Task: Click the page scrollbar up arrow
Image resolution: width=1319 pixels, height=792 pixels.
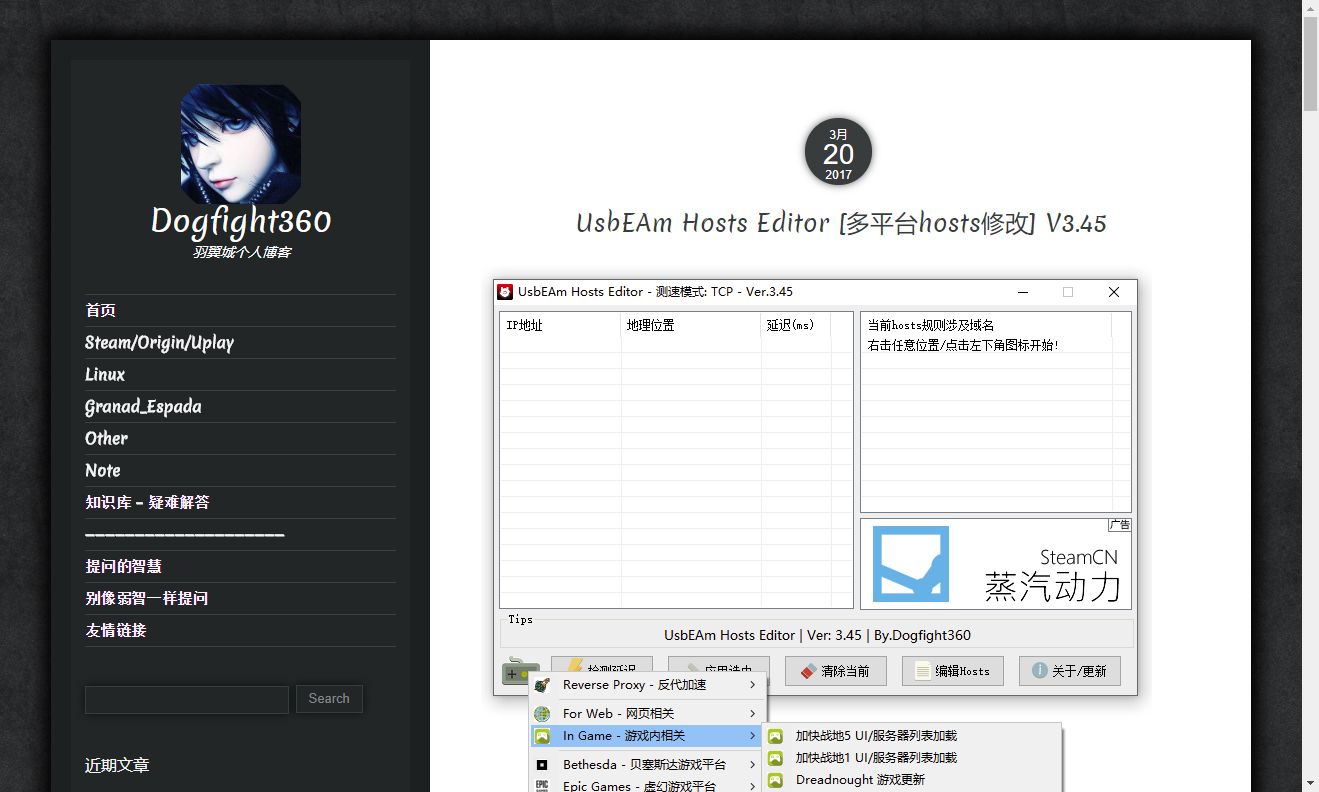Action: (1310, 8)
